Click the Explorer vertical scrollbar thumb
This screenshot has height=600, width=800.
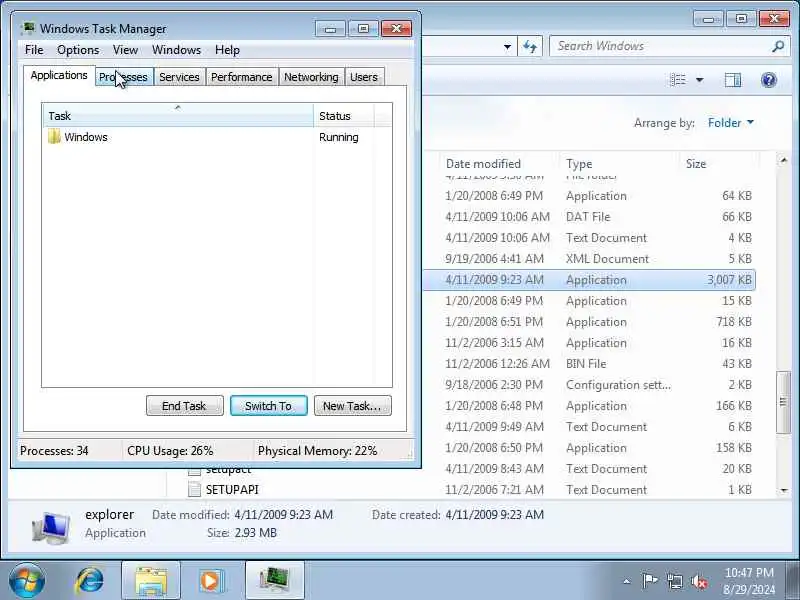tap(783, 403)
